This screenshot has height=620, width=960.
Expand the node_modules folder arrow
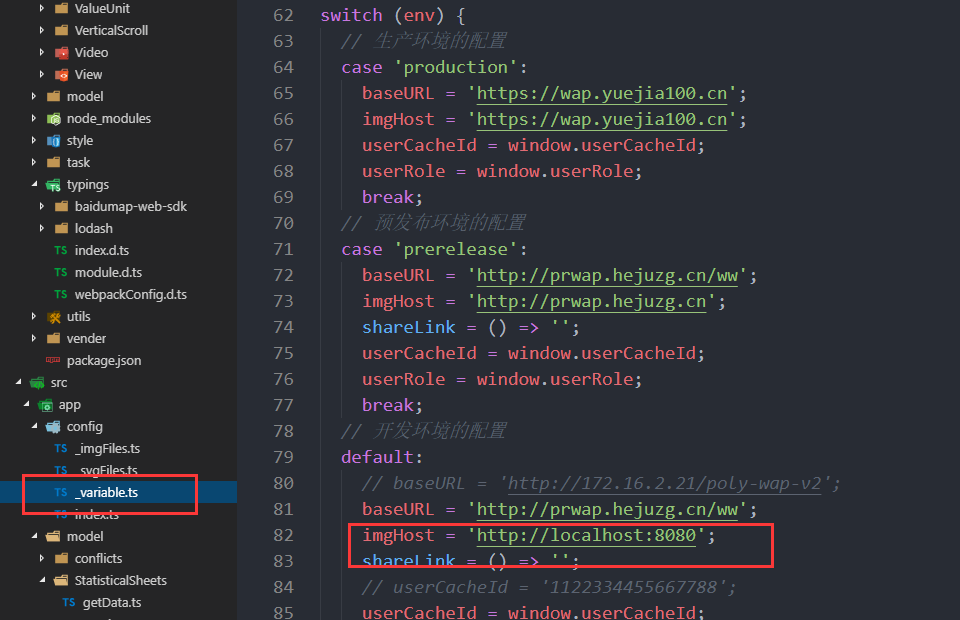pos(34,118)
